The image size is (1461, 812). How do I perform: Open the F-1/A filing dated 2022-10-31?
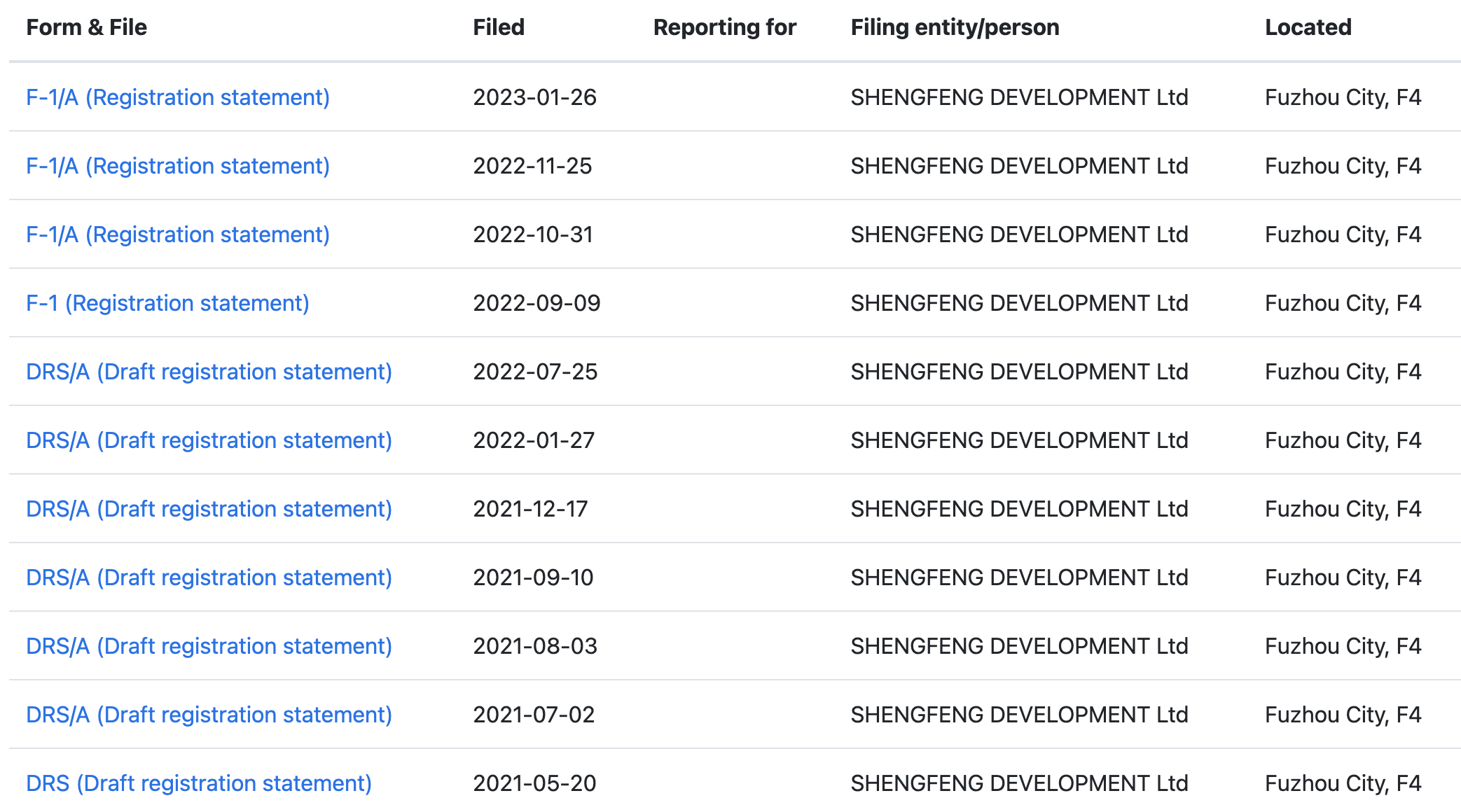click(178, 234)
